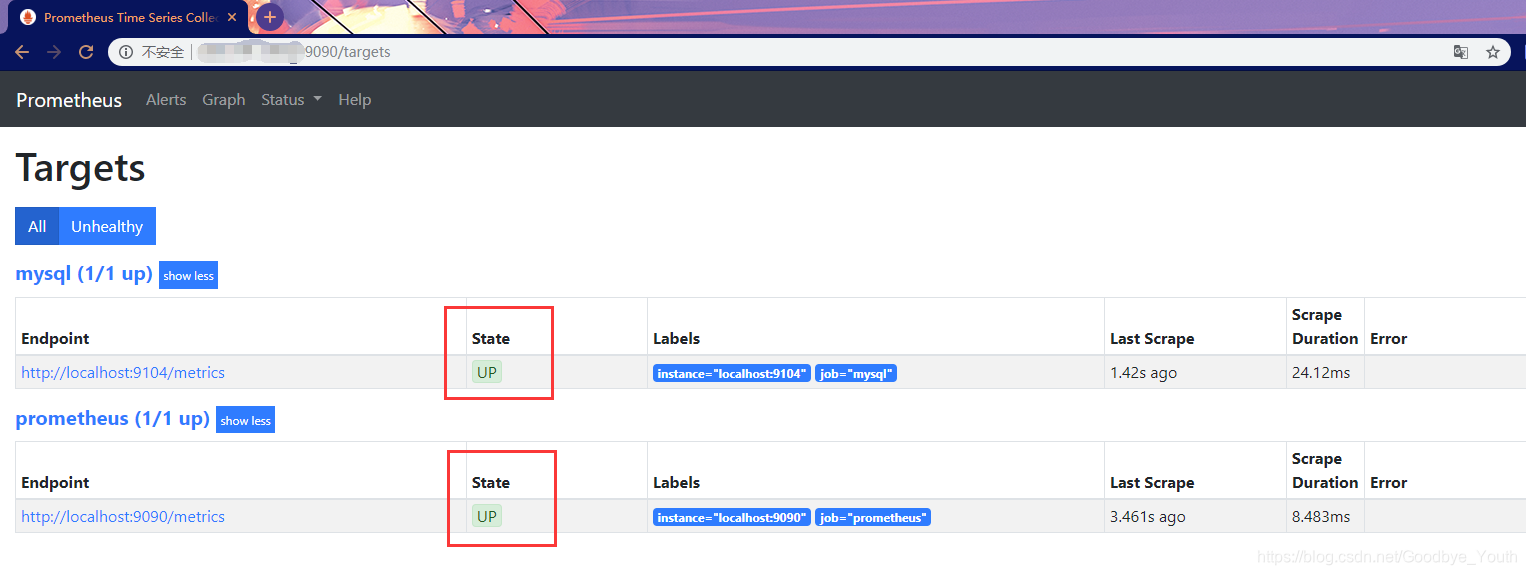The width and height of the screenshot is (1526, 575).
Task: Click the browser forward arrow
Action: point(54,52)
